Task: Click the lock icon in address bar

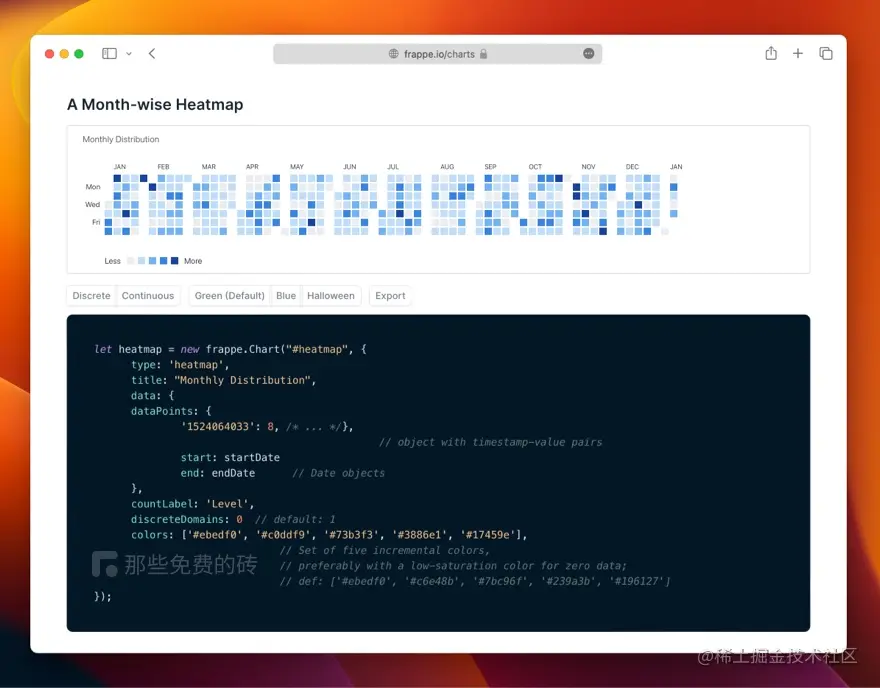Action: (x=483, y=54)
